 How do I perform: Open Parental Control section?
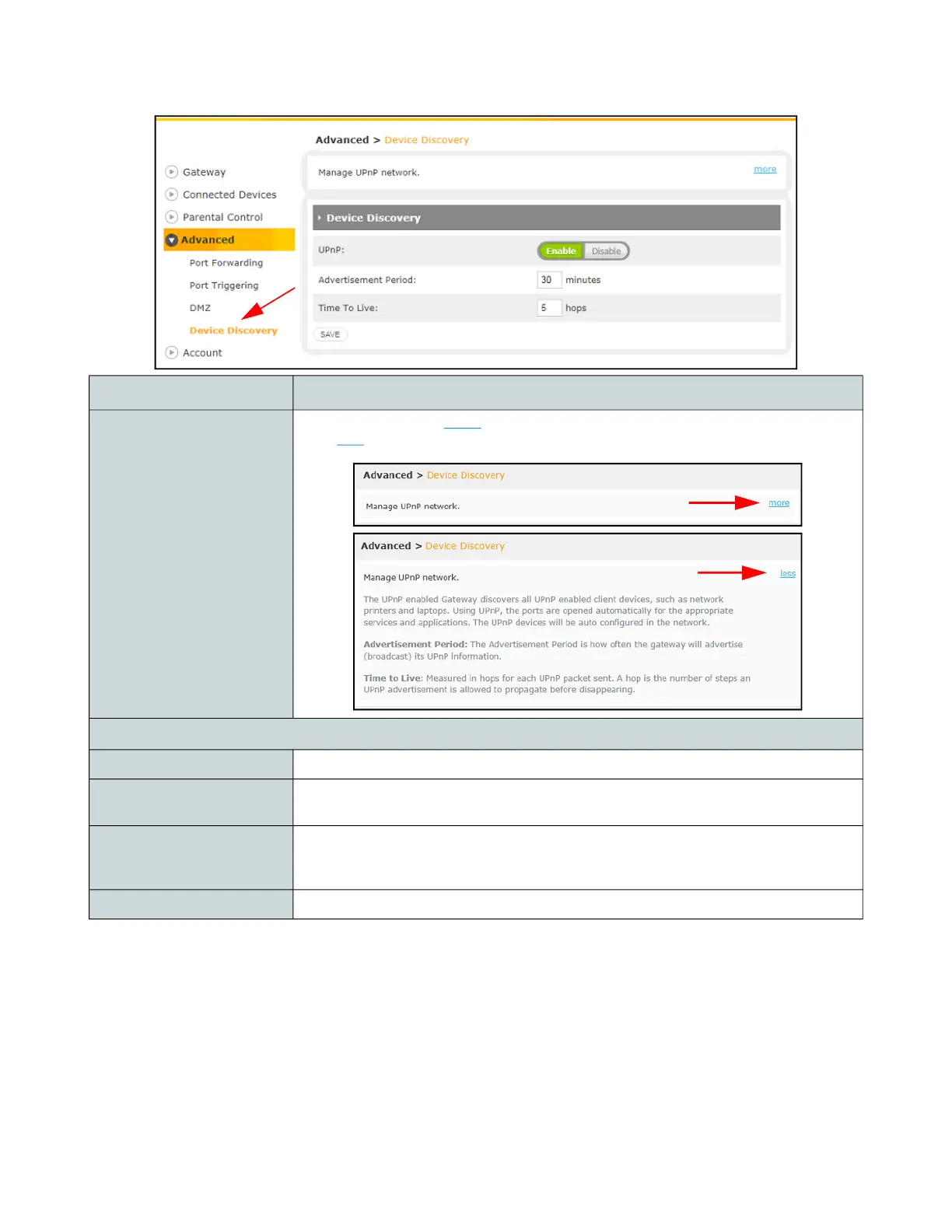click(222, 217)
